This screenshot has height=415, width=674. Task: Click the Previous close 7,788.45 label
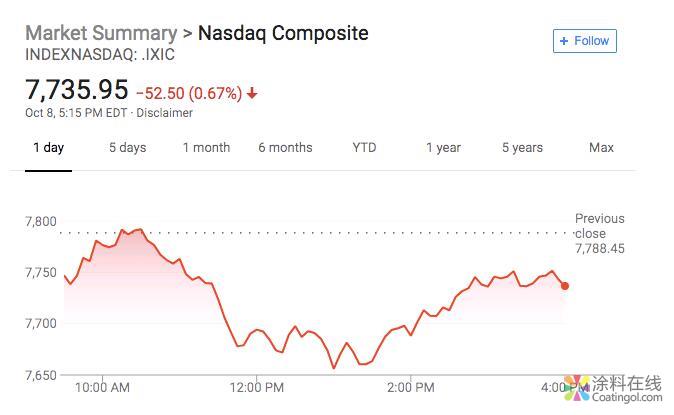pyautogui.click(x=599, y=233)
